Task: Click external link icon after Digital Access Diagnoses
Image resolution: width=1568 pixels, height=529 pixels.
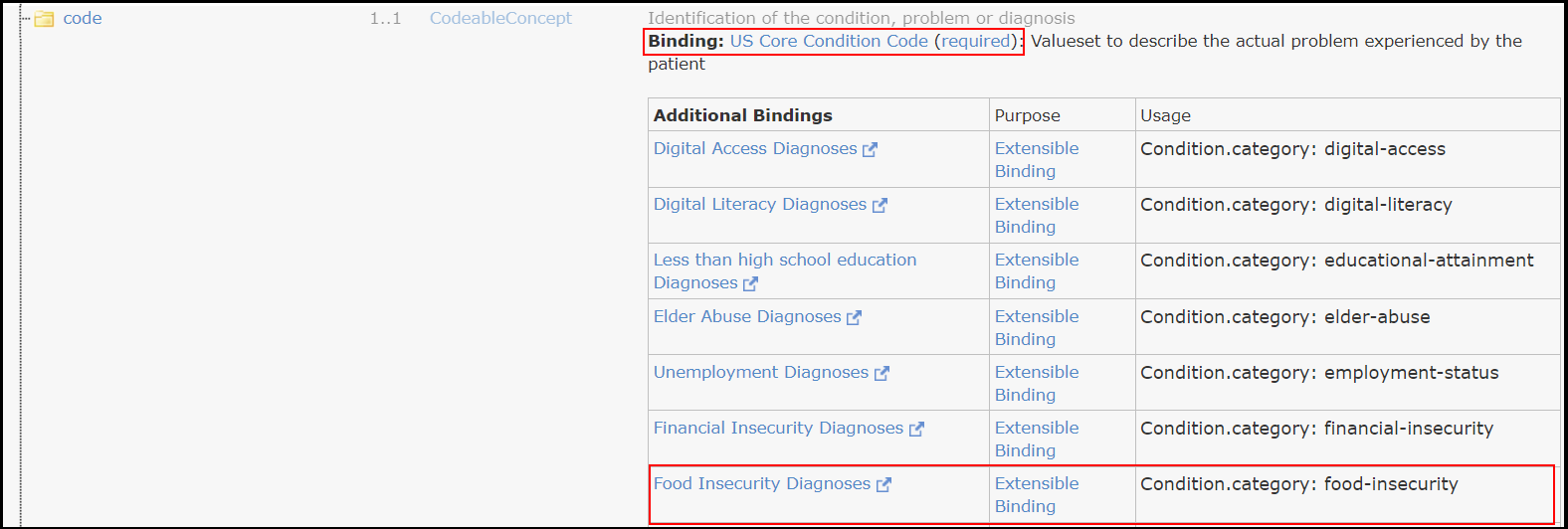Action: [x=871, y=150]
